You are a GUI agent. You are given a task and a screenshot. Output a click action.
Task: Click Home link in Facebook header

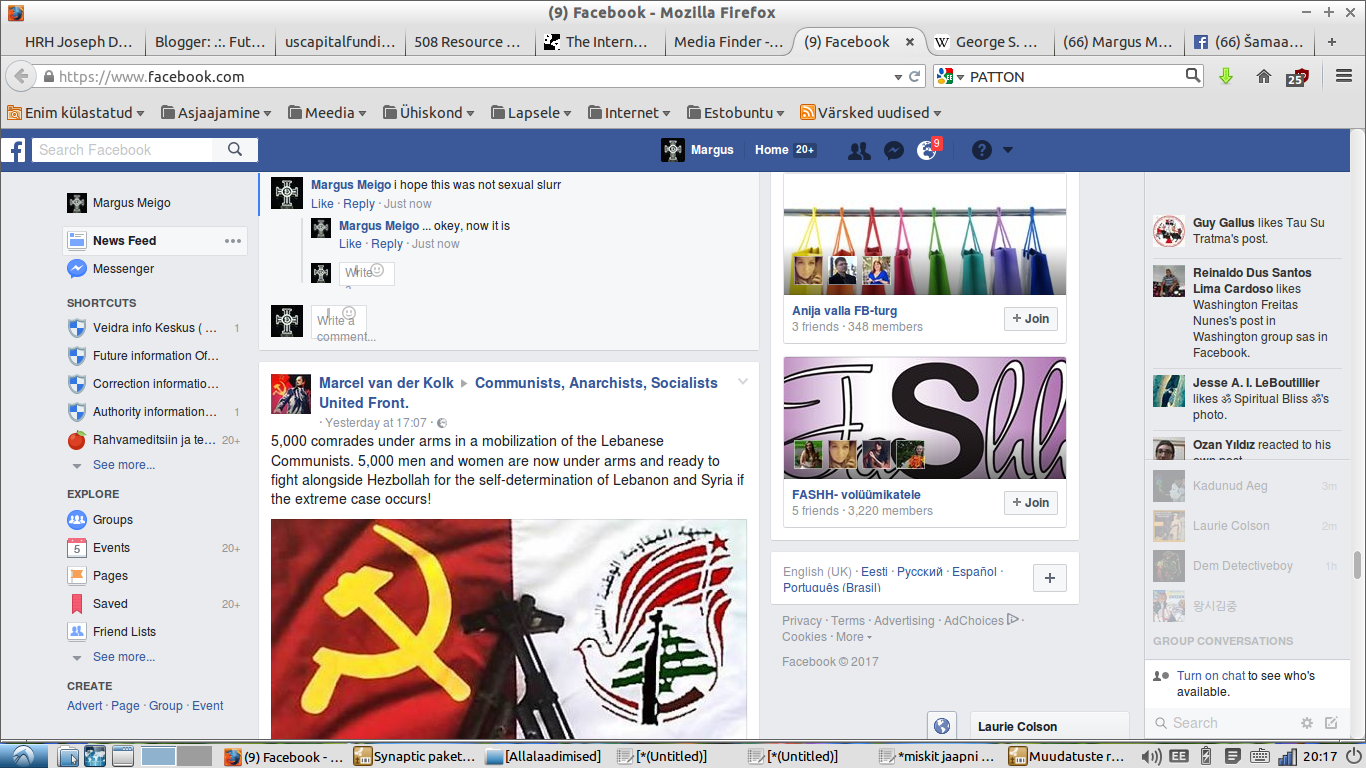(x=771, y=150)
